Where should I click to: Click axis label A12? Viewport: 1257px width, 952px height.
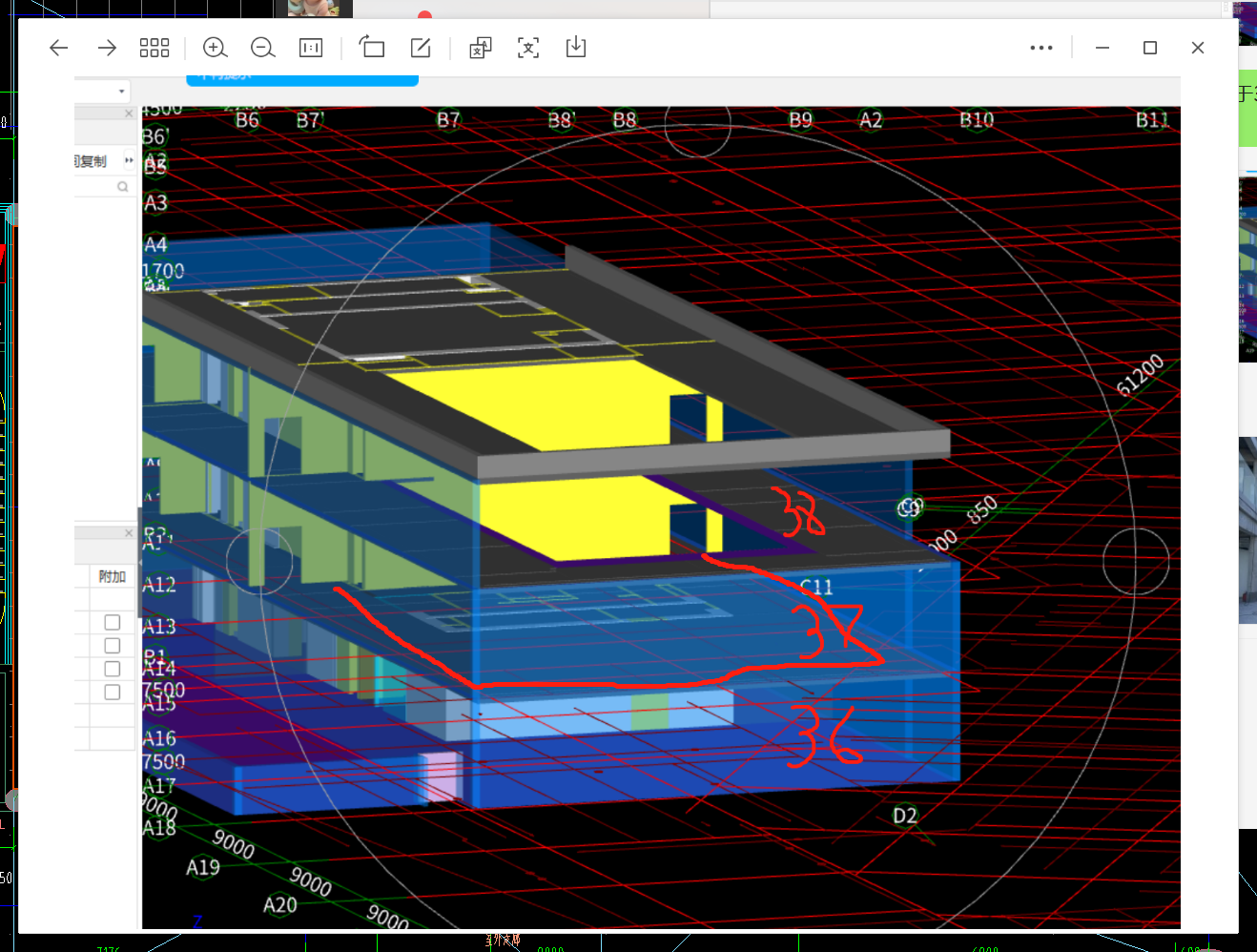coord(159,585)
